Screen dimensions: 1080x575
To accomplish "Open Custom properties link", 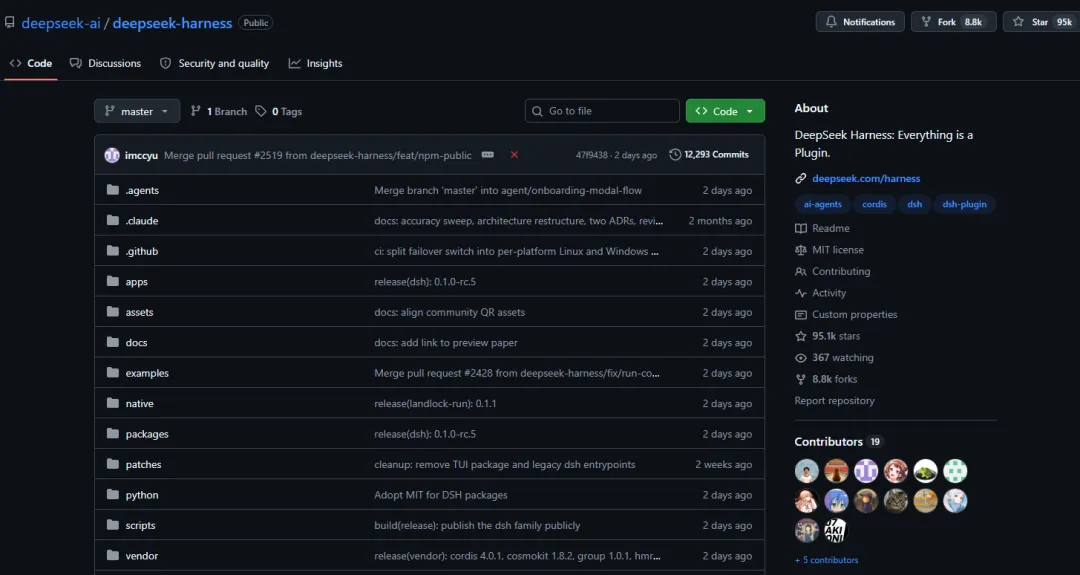I will 855,315.
